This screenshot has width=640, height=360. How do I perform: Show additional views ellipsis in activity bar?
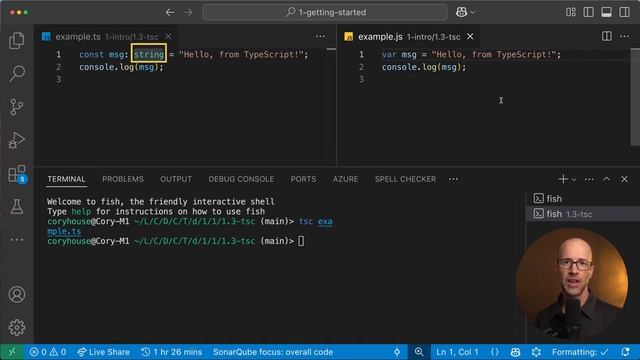[17, 240]
